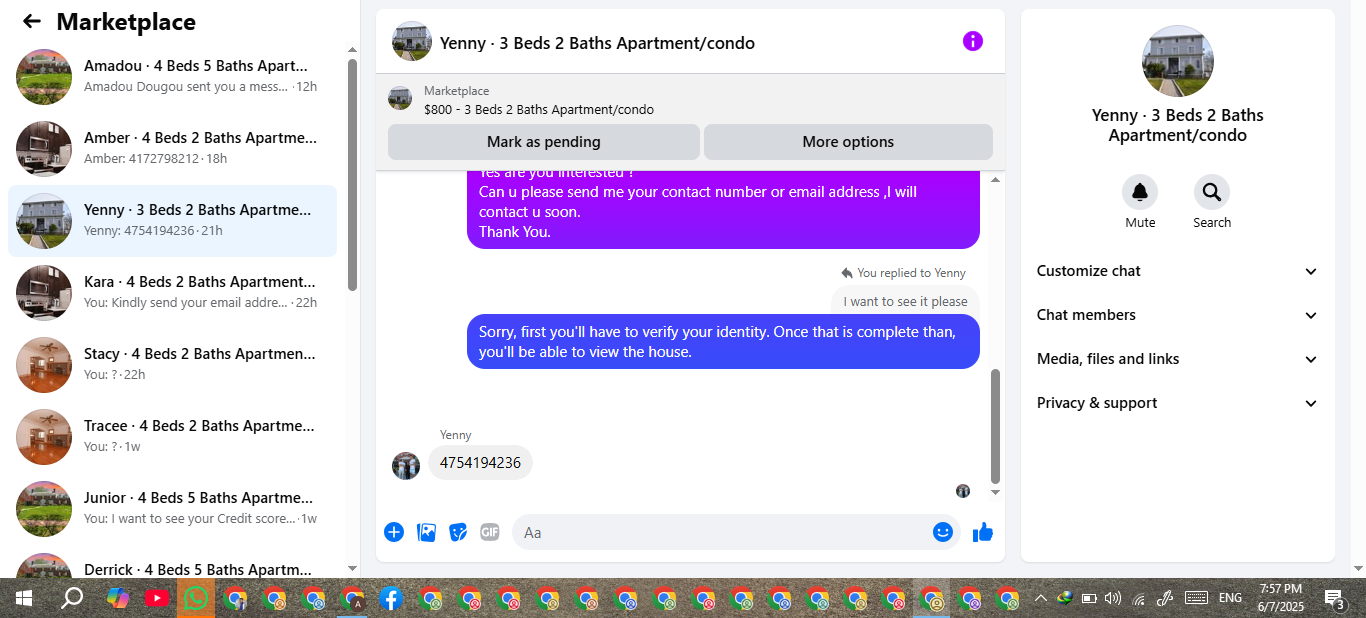Screen dimensions: 1366x618
Task: Open more actions plus icon
Action: point(394,532)
